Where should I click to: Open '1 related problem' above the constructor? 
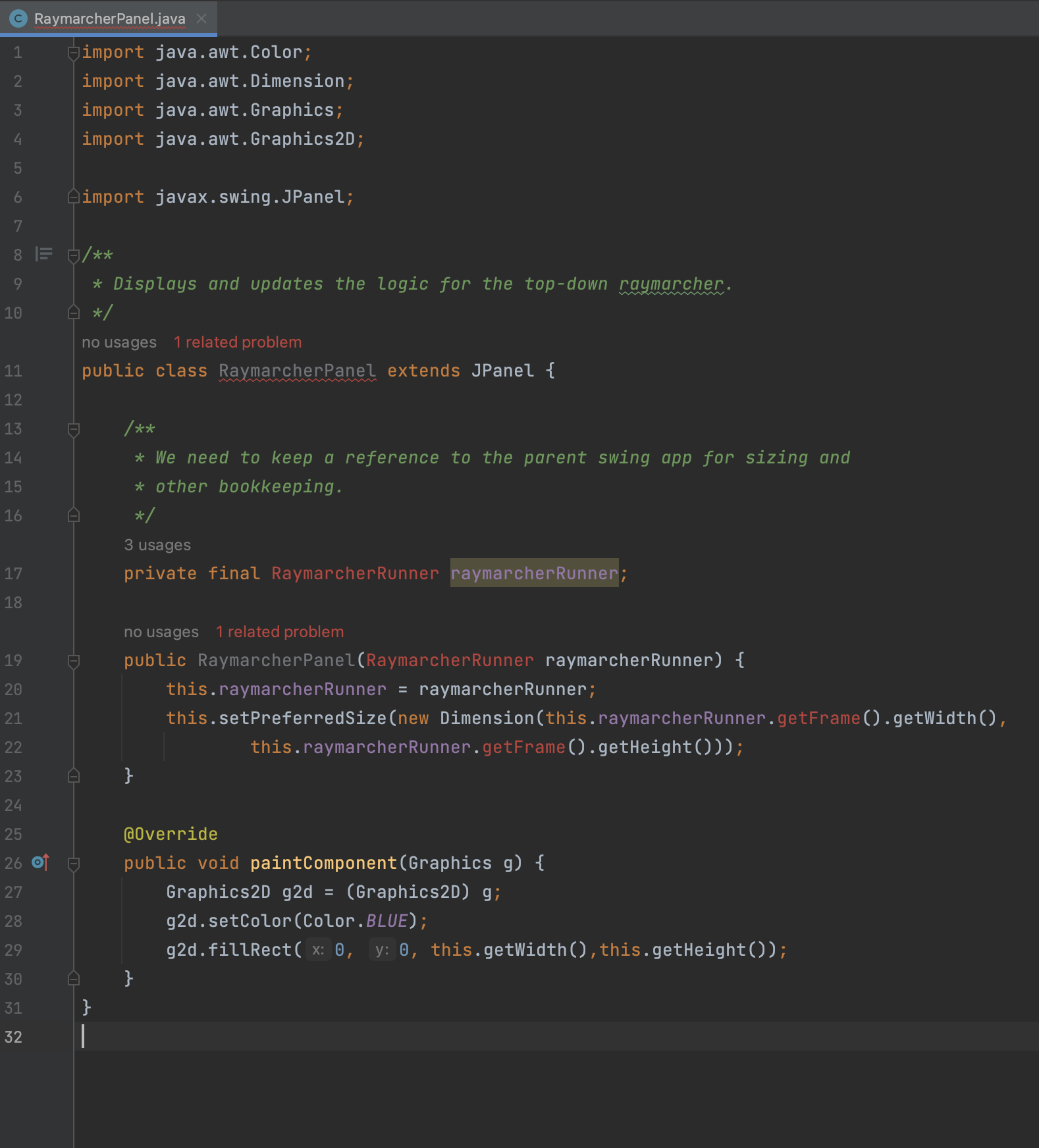tap(280, 632)
